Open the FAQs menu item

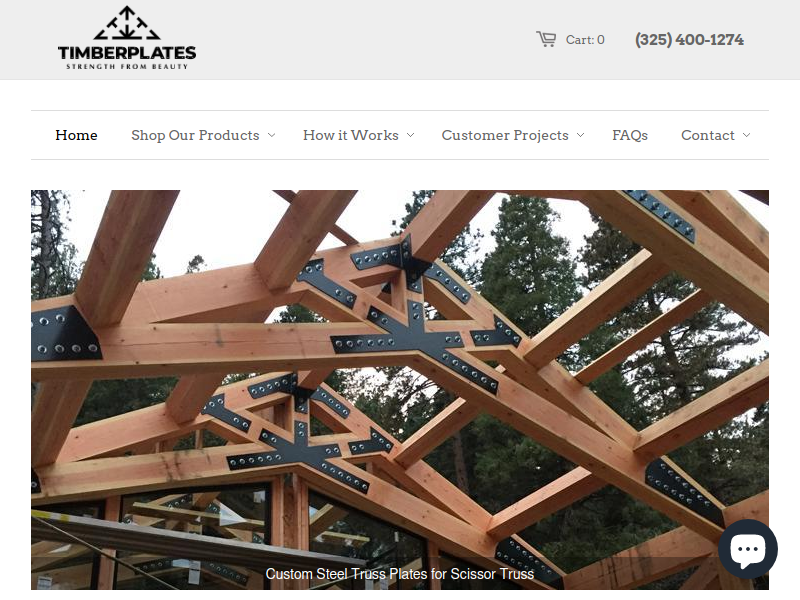[x=630, y=135]
